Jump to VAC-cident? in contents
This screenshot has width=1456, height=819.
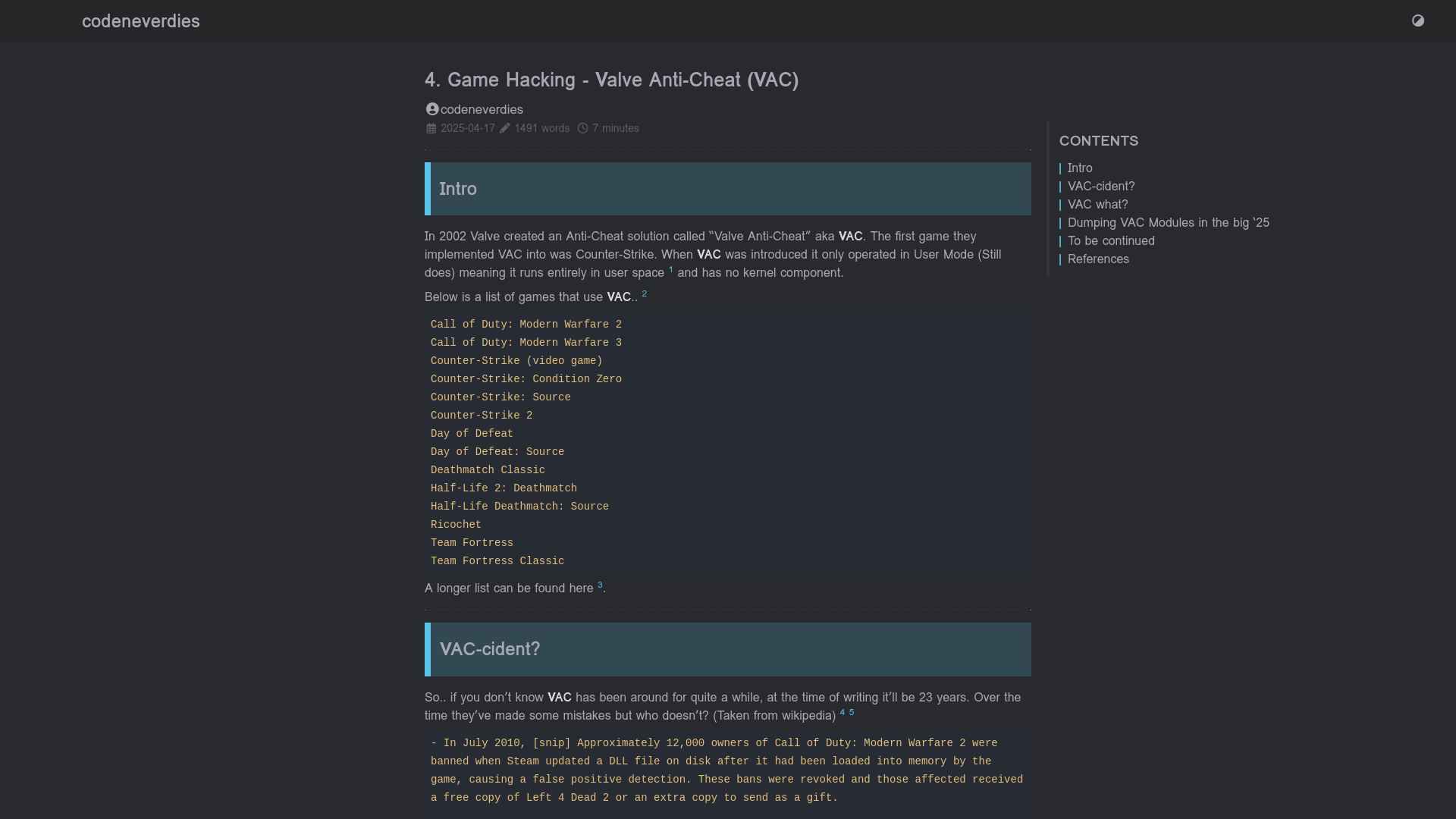tap(1101, 187)
